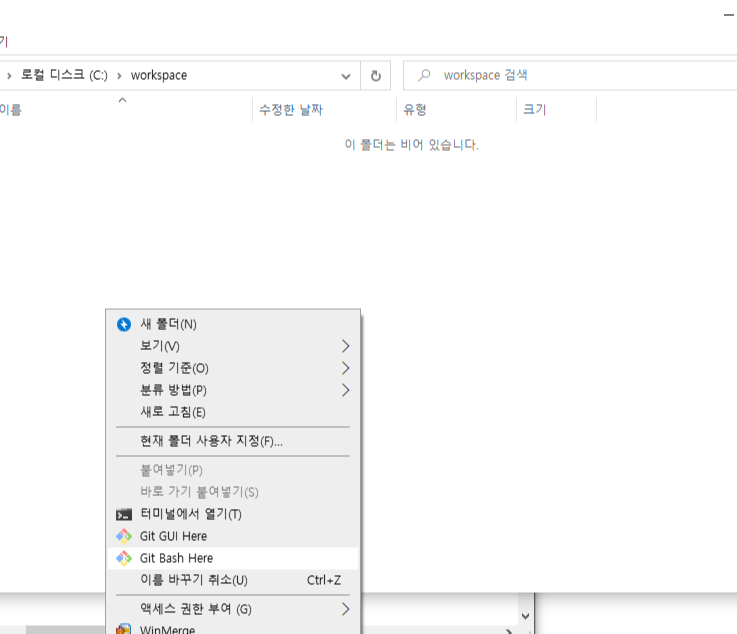The height and width of the screenshot is (634, 737).
Task: Select 새 폴더(N) menu entry
Action: click(x=233, y=324)
